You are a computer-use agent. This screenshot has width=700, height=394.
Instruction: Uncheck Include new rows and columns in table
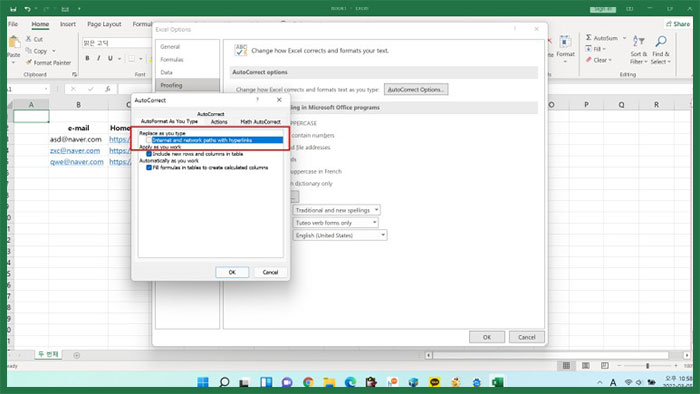tap(149, 154)
